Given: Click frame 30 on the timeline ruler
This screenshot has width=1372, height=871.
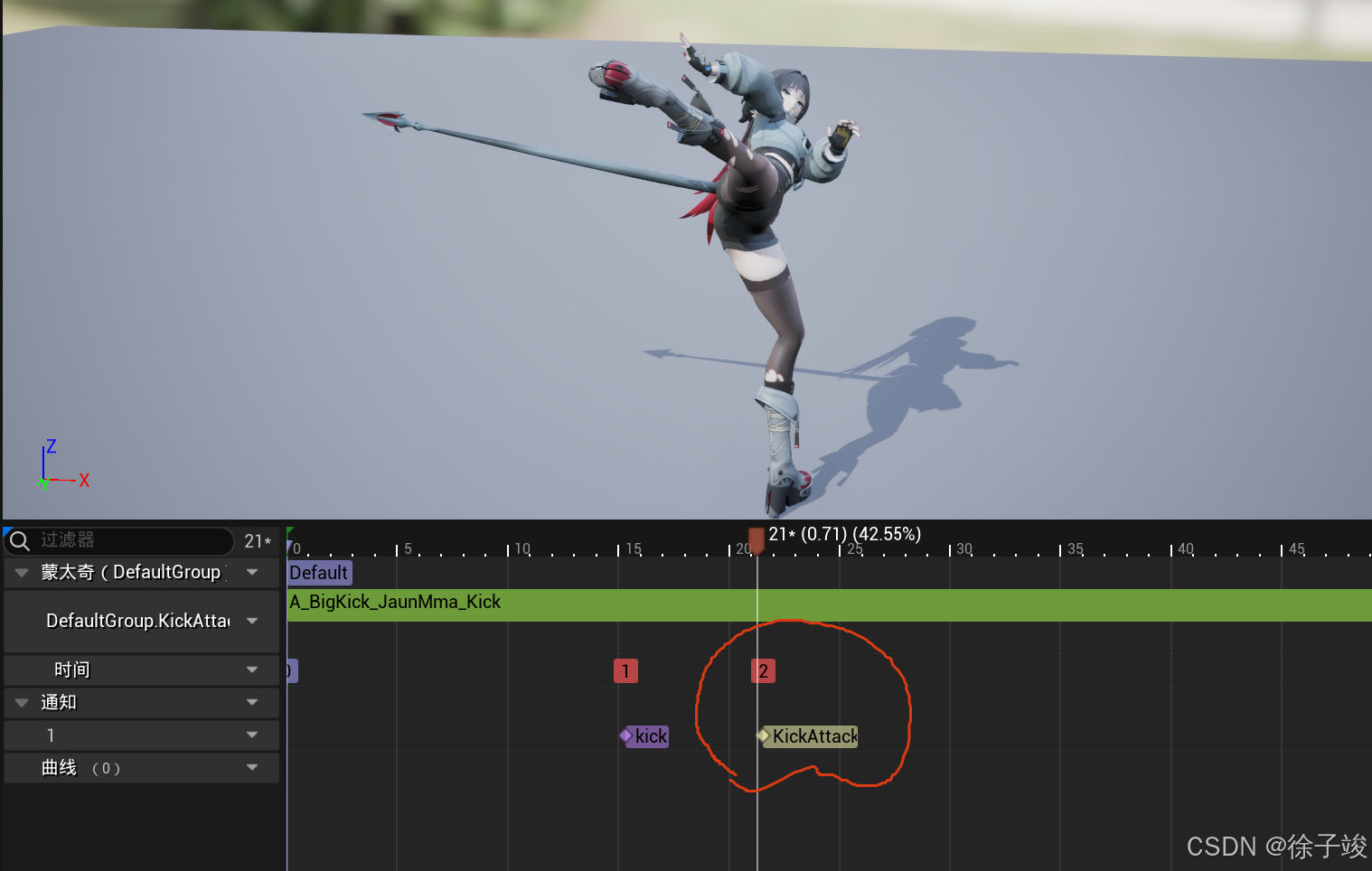Looking at the screenshot, I should click(x=963, y=548).
